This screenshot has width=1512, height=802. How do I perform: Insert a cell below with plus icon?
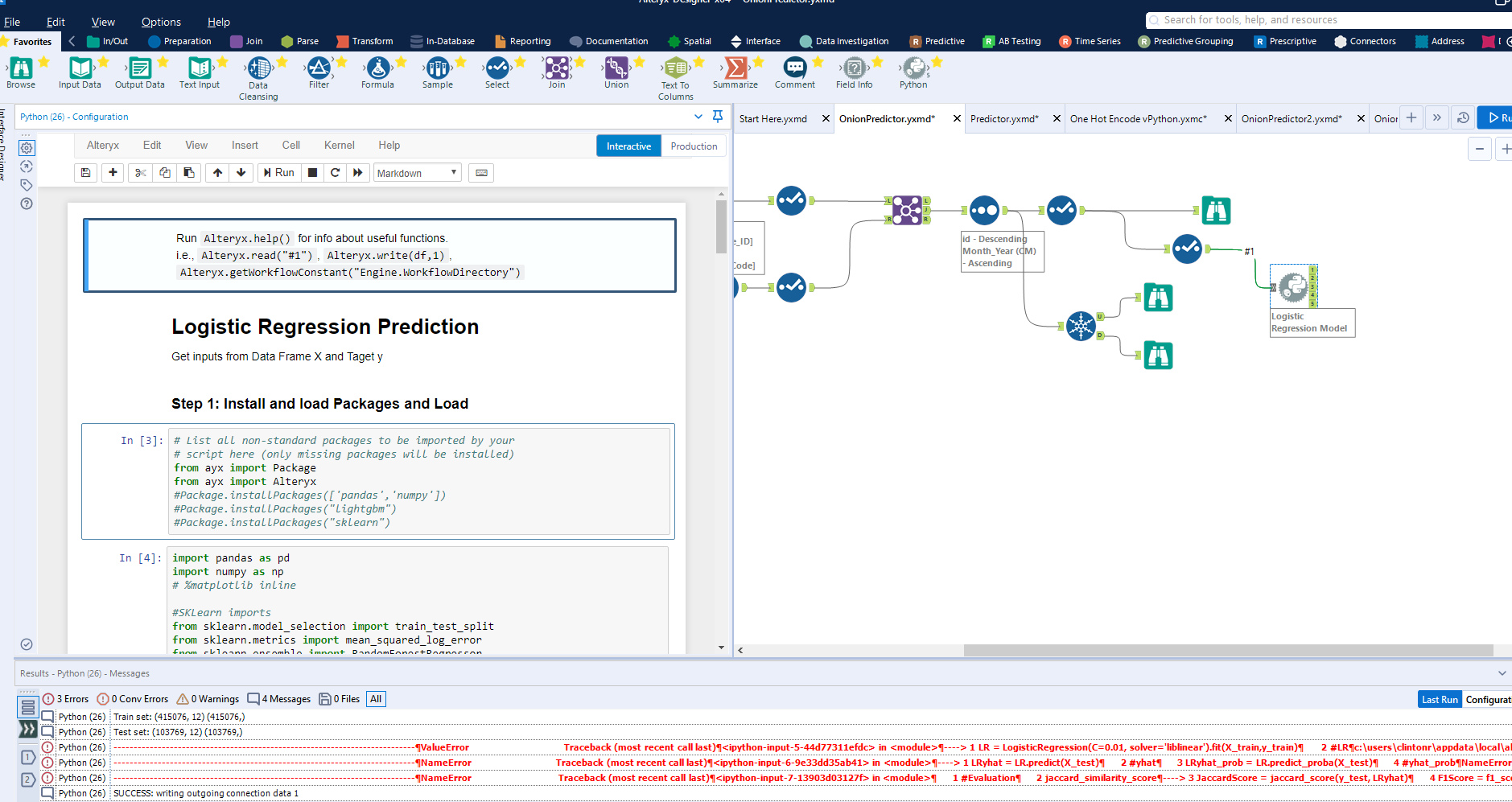click(113, 173)
